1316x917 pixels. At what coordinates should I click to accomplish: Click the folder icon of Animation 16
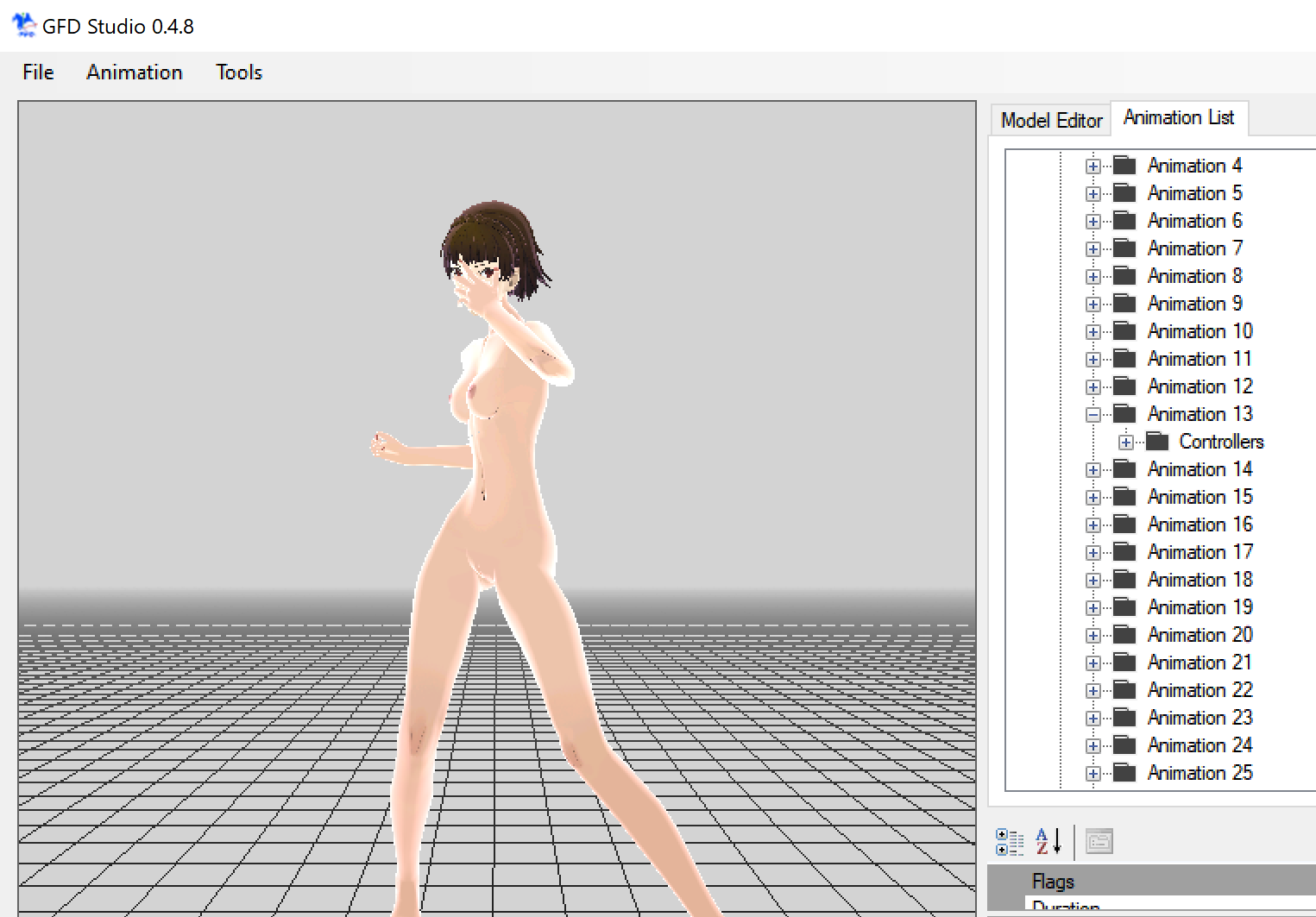(1124, 524)
